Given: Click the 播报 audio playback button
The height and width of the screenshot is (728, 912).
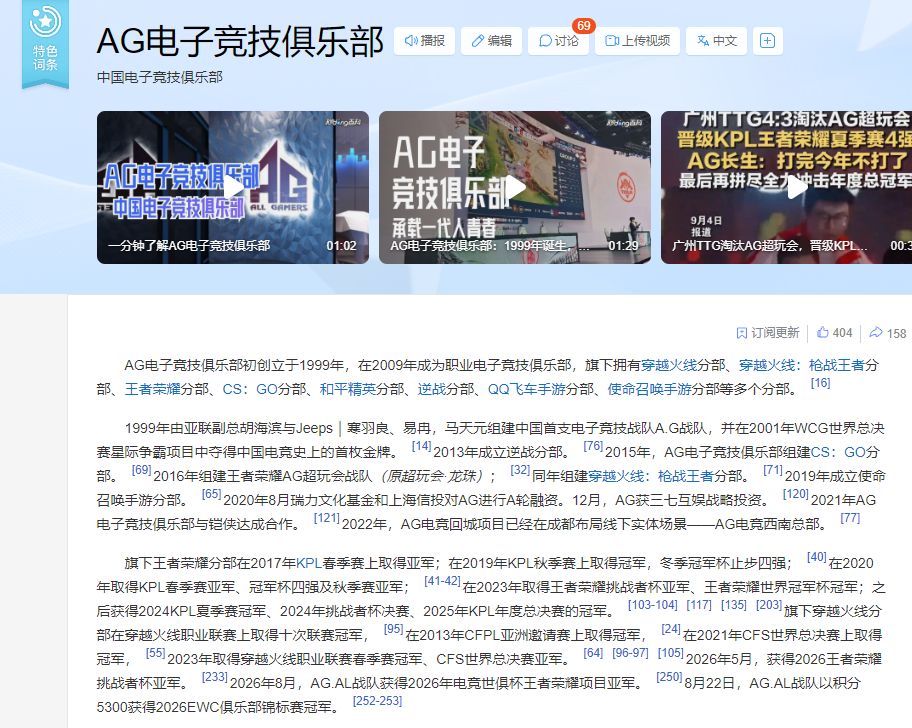Looking at the screenshot, I should pos(424,41).
